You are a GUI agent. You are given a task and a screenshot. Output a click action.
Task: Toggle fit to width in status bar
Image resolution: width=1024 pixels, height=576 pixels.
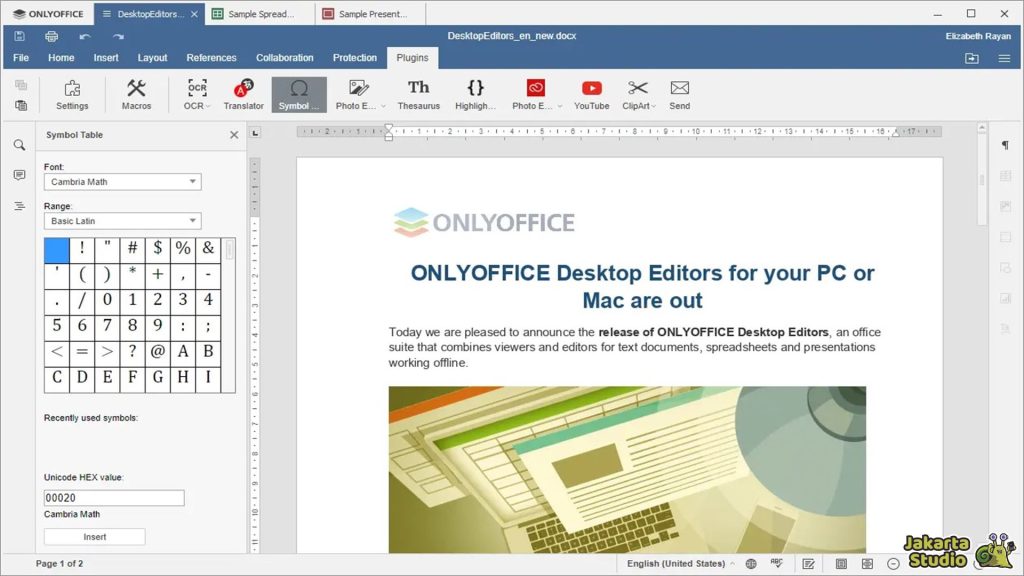pos(866,564)
